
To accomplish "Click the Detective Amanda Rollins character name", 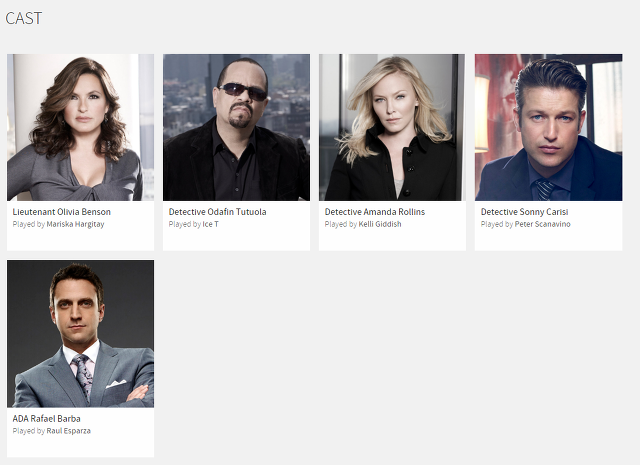I will 375,212.
